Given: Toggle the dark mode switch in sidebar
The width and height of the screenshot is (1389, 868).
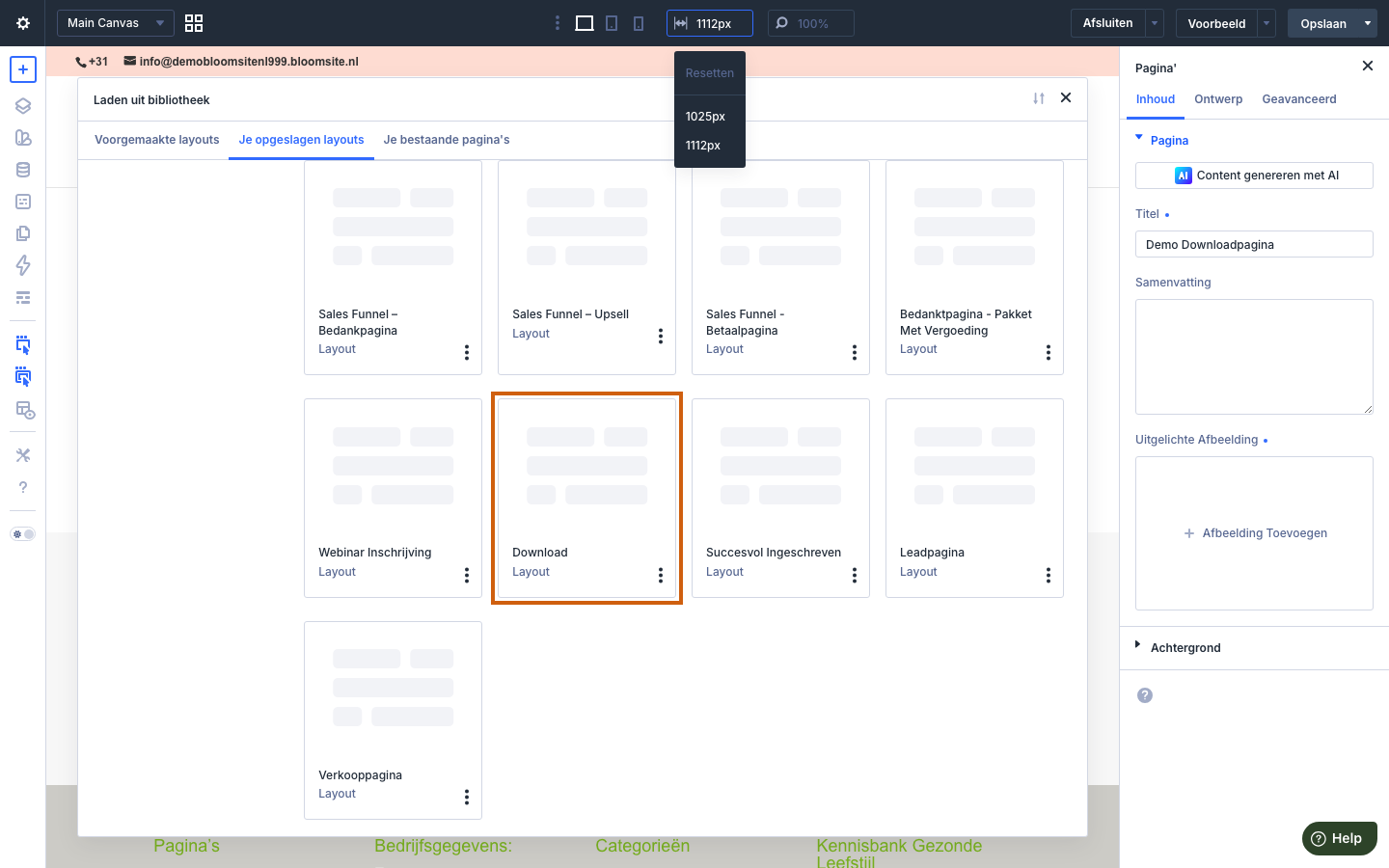Looking at the screenshot, I should [23, 534].
